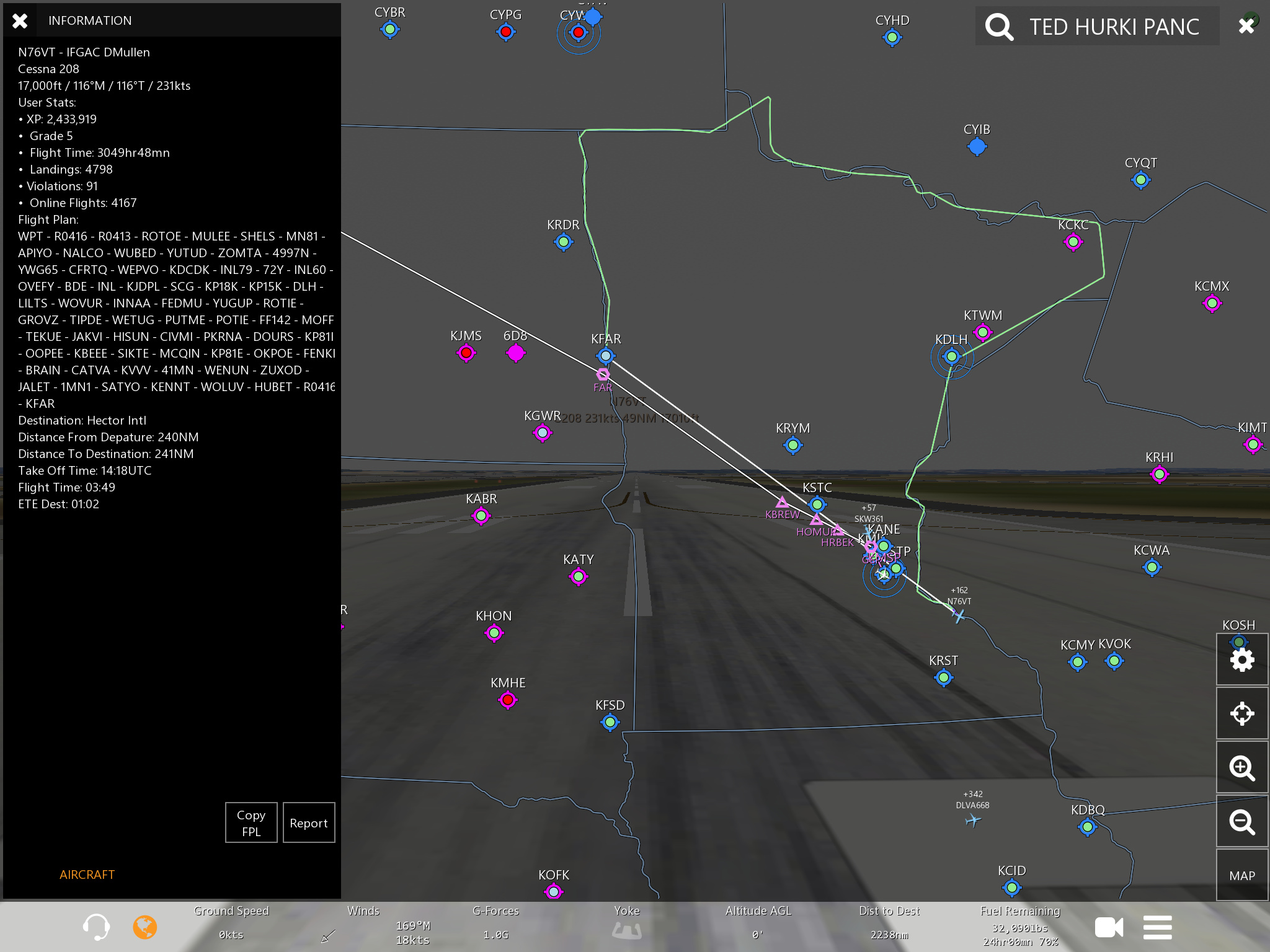
Task: Zoom in on the map
Action: coord(1241,768)
